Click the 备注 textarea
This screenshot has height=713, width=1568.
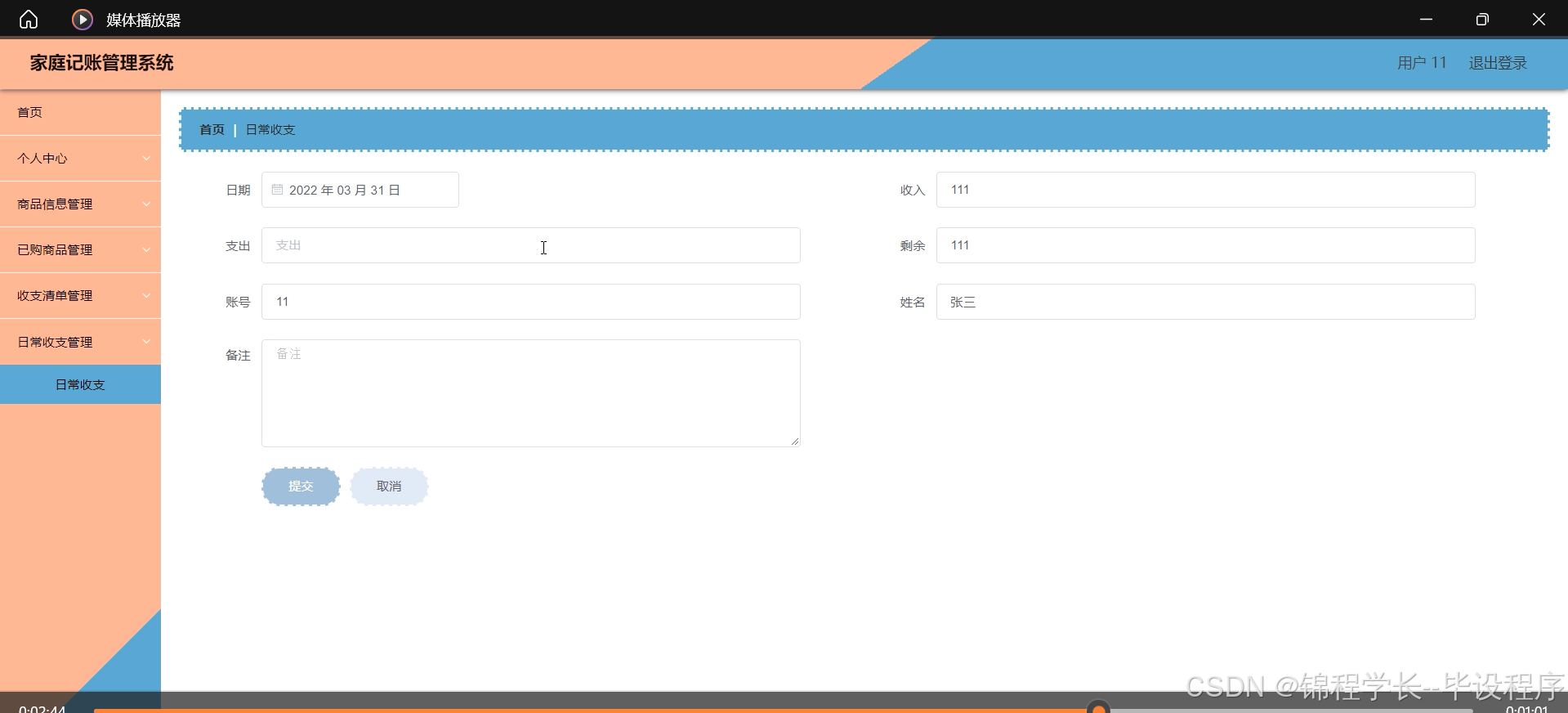pyautogui.click(x=530, y=393)
